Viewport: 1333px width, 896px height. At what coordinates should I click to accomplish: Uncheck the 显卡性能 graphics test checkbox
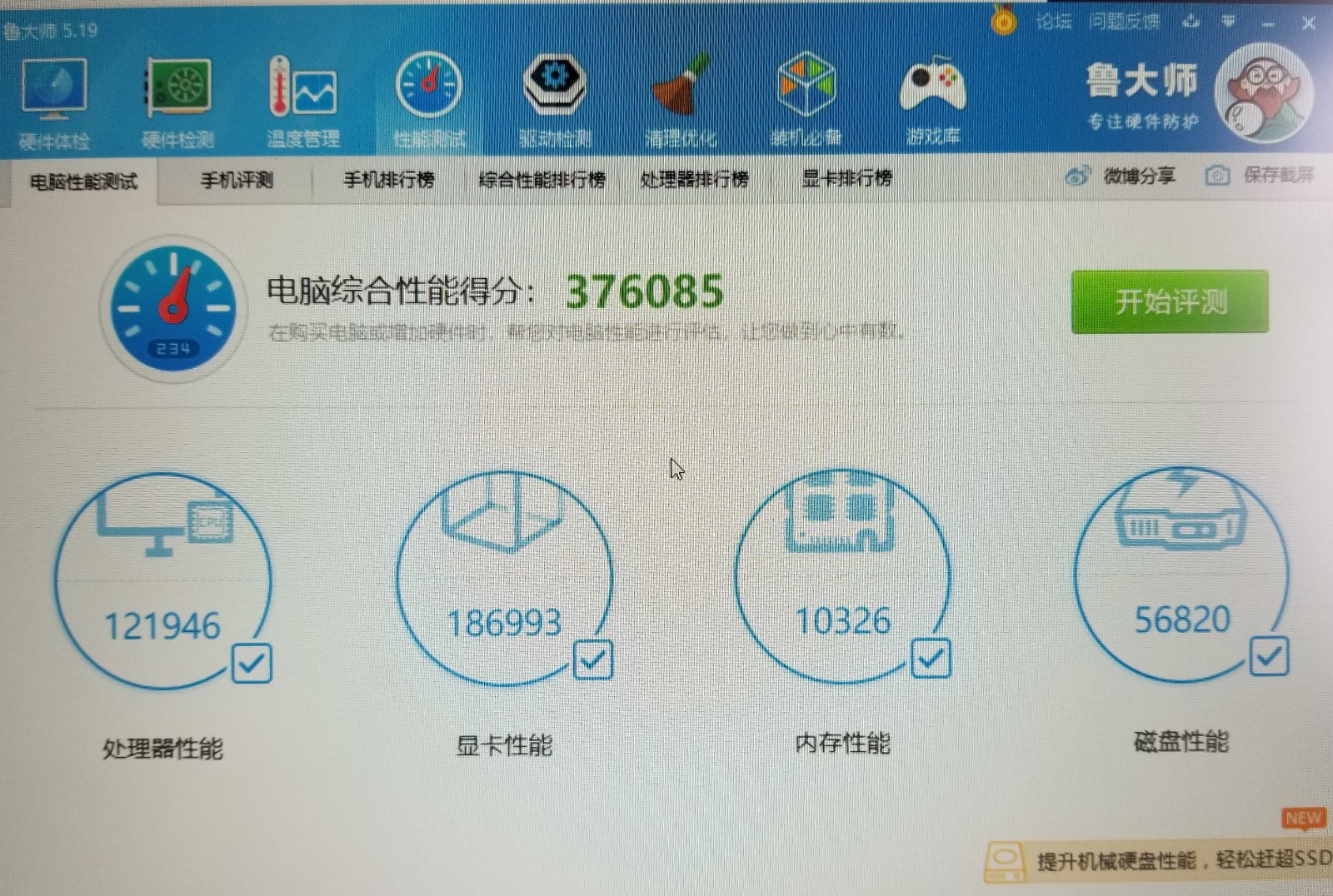(x=593, y=660)
